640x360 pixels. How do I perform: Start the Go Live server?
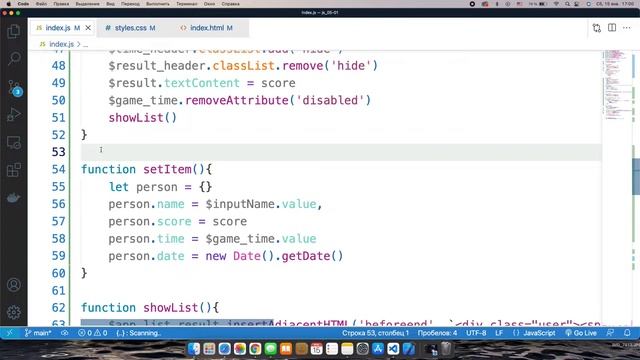coord(581,333)
